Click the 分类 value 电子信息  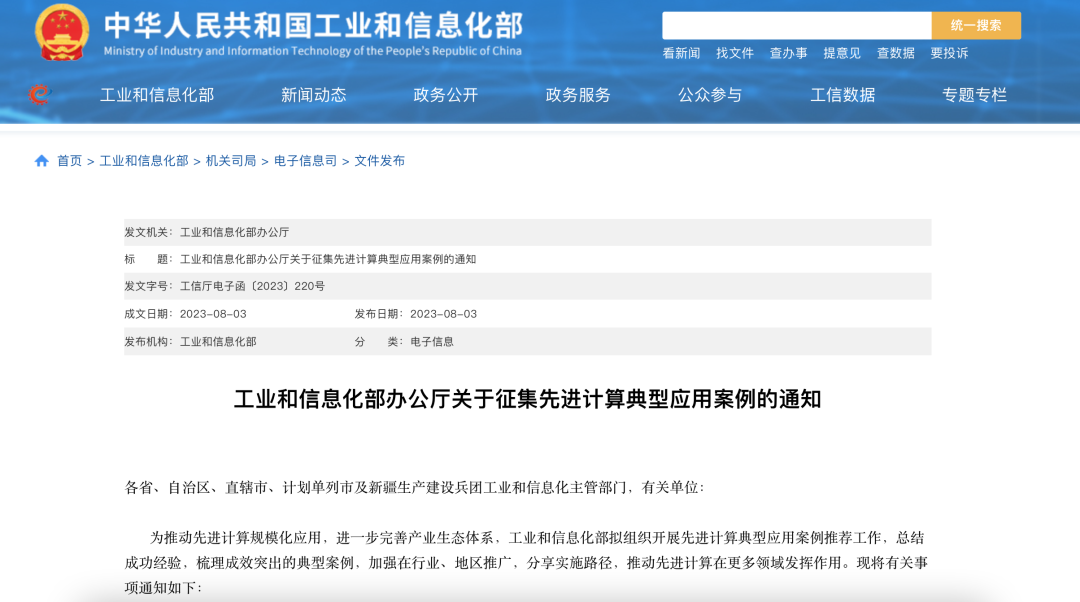point(432,342)
